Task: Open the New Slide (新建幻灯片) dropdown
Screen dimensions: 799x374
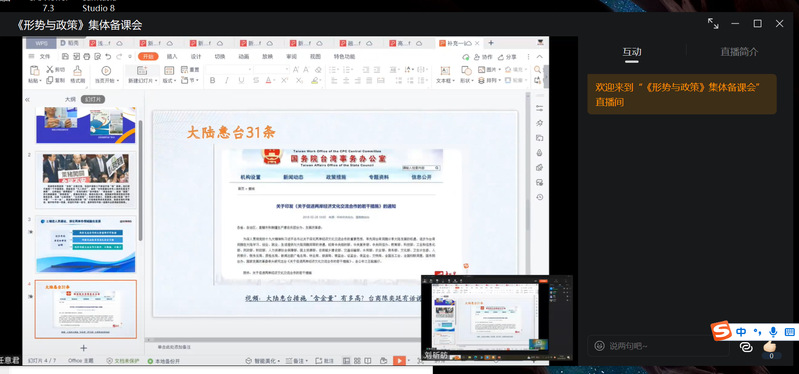Action: 142,81
